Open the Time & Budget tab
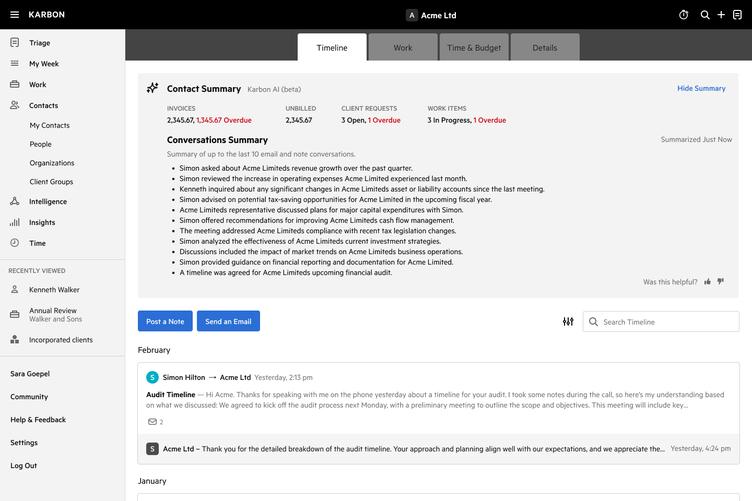The image size is (752, 501). point(474,47)
